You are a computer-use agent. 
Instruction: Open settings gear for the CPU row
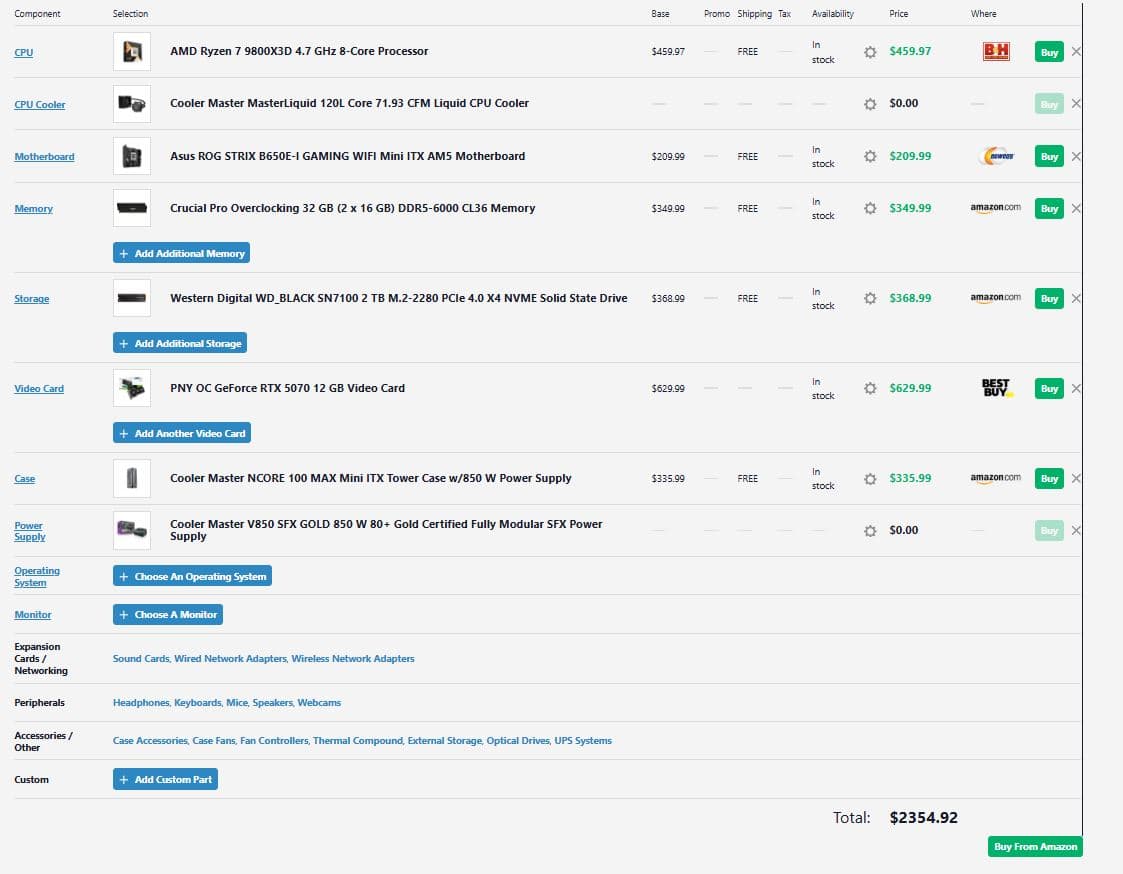(870, 52)
